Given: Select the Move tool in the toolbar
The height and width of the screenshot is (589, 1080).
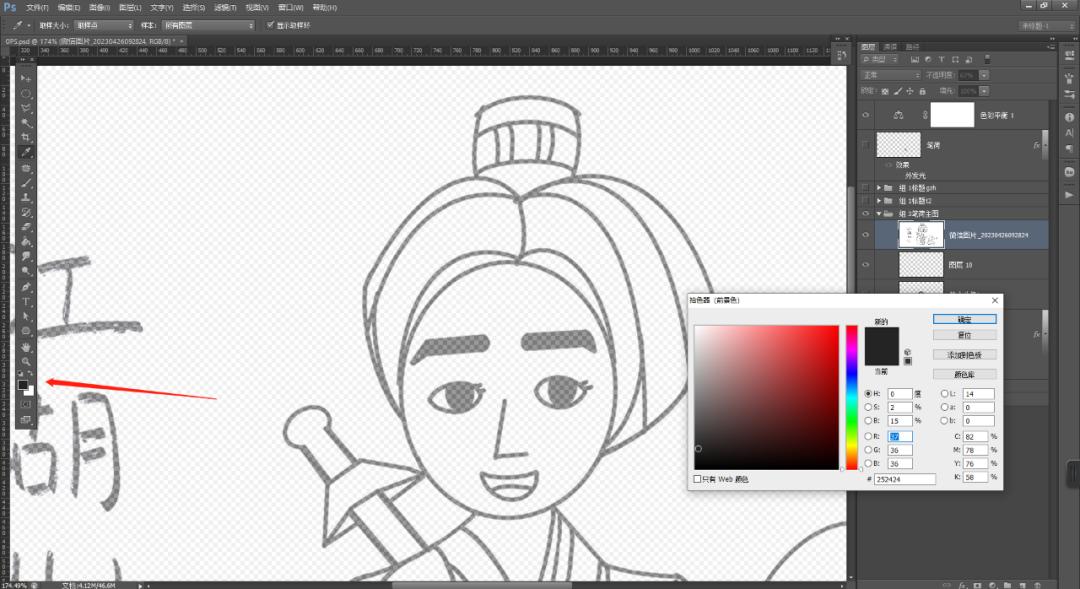Looking at the screenshot, I should [26, 78].
